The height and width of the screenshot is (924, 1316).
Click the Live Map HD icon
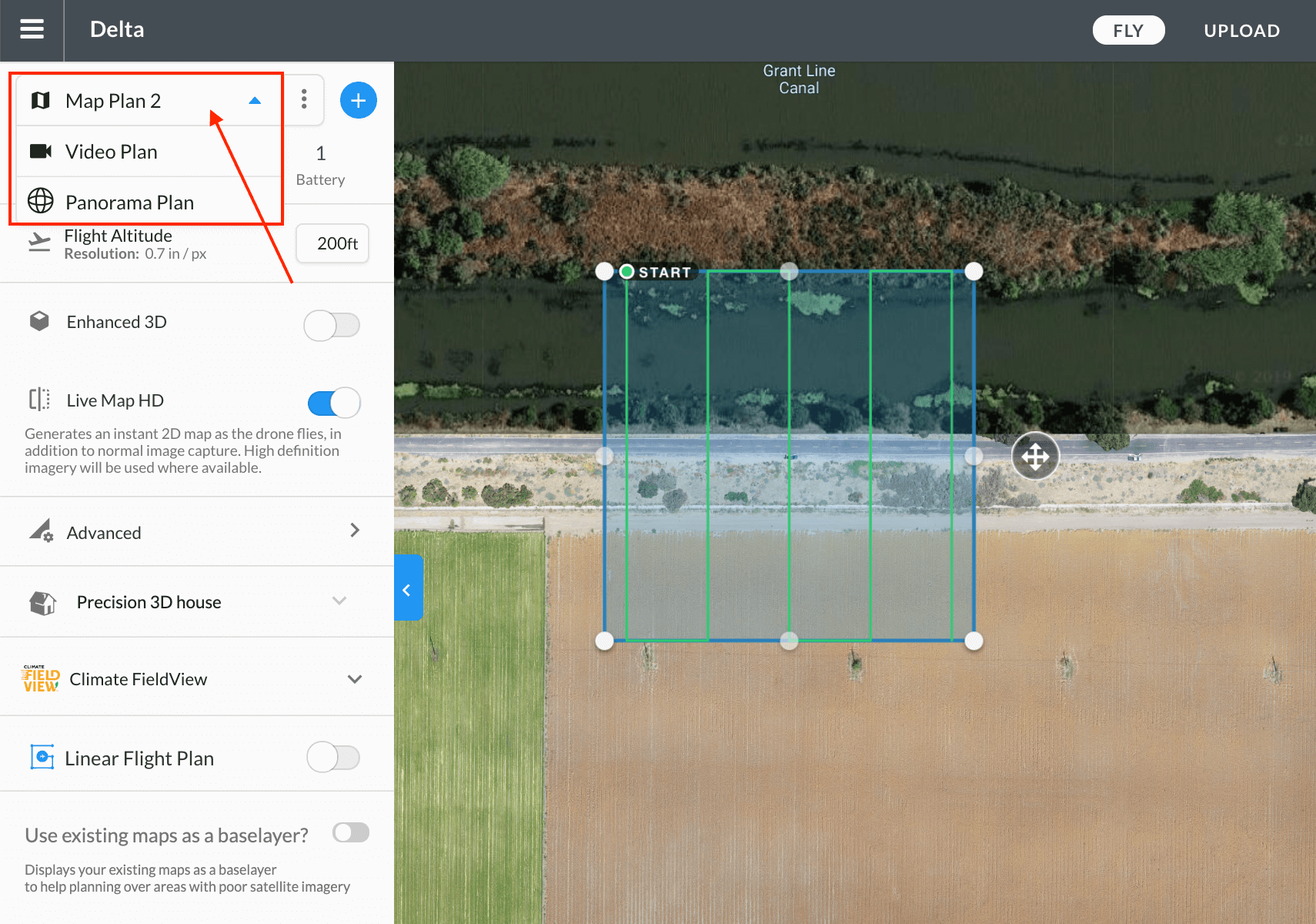39,400
